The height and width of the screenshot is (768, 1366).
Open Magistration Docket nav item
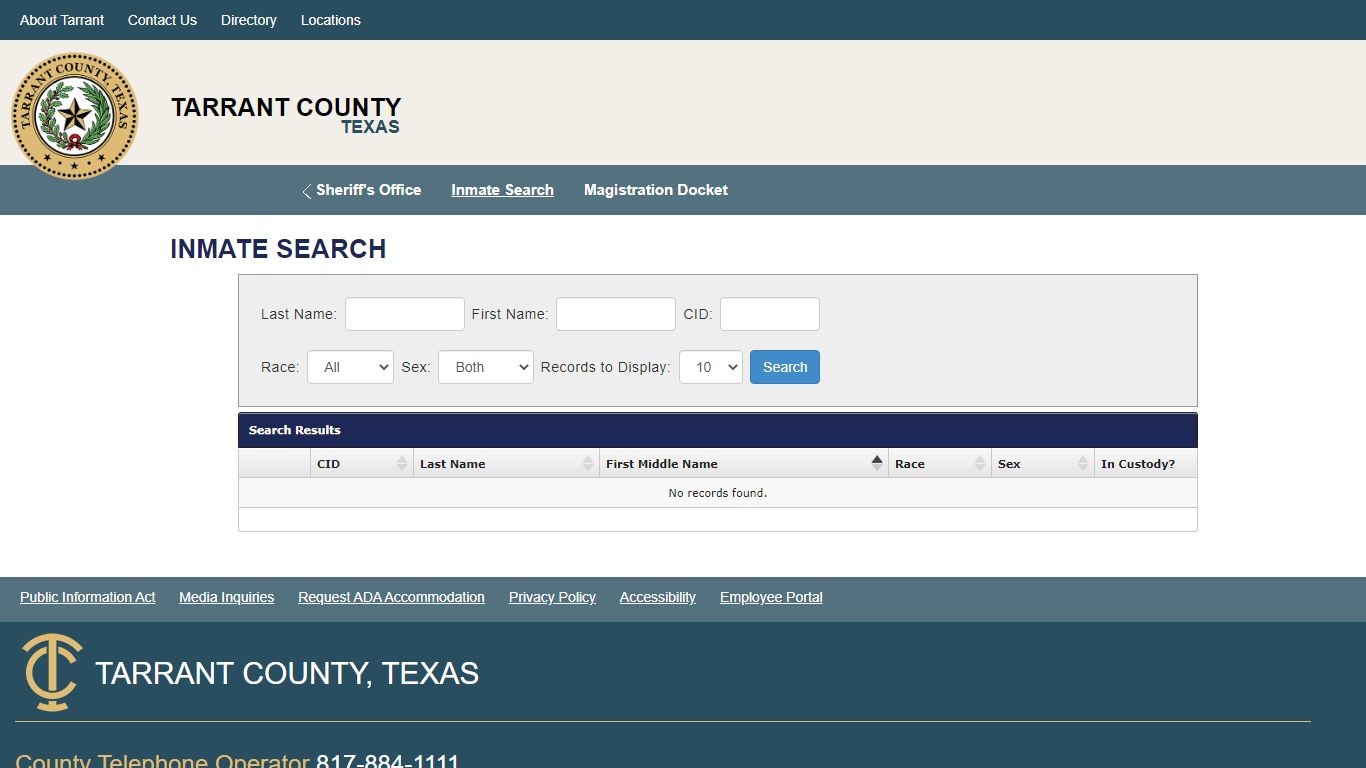coord(656,190)
